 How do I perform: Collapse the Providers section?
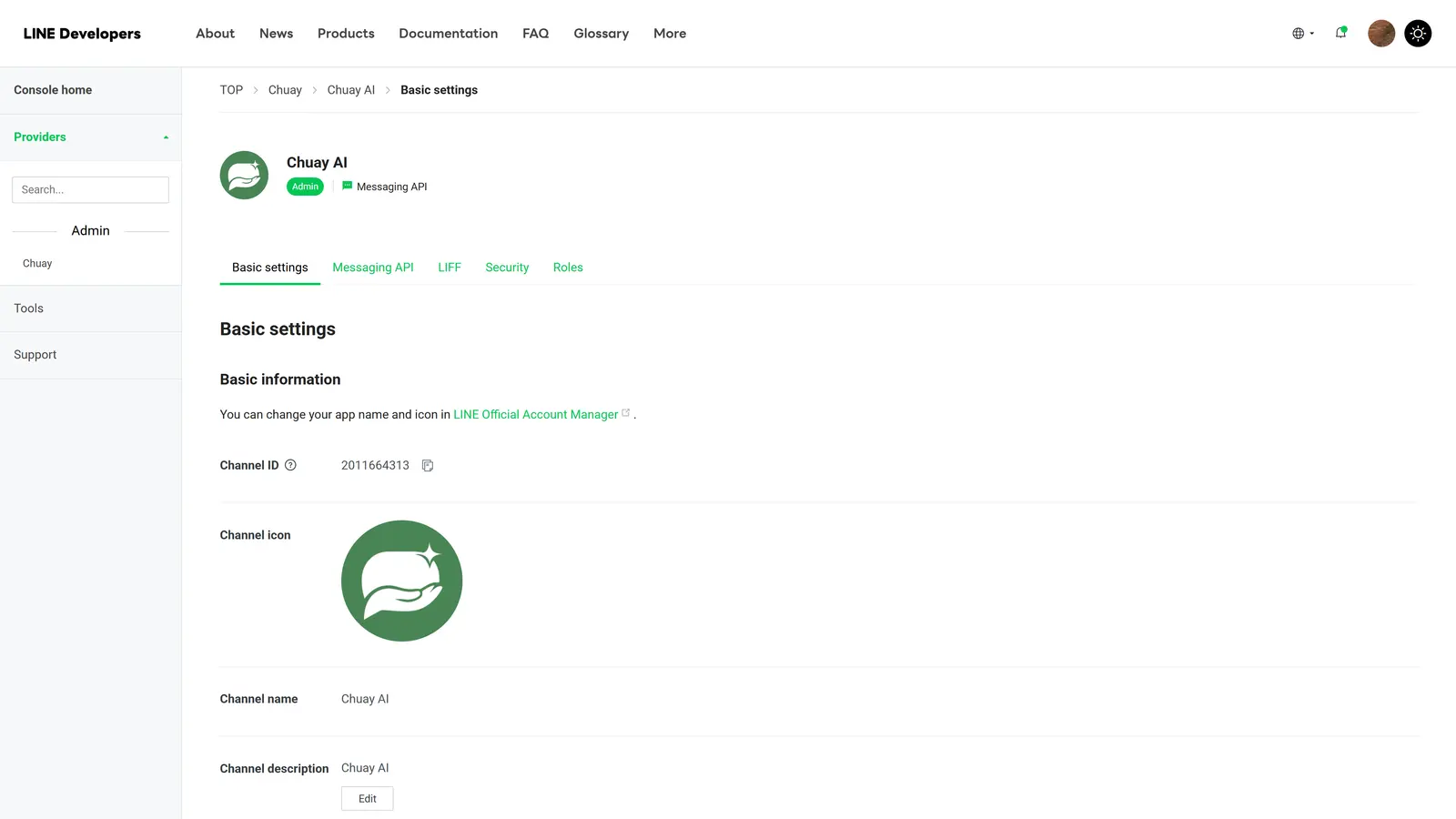pos(90,137)
